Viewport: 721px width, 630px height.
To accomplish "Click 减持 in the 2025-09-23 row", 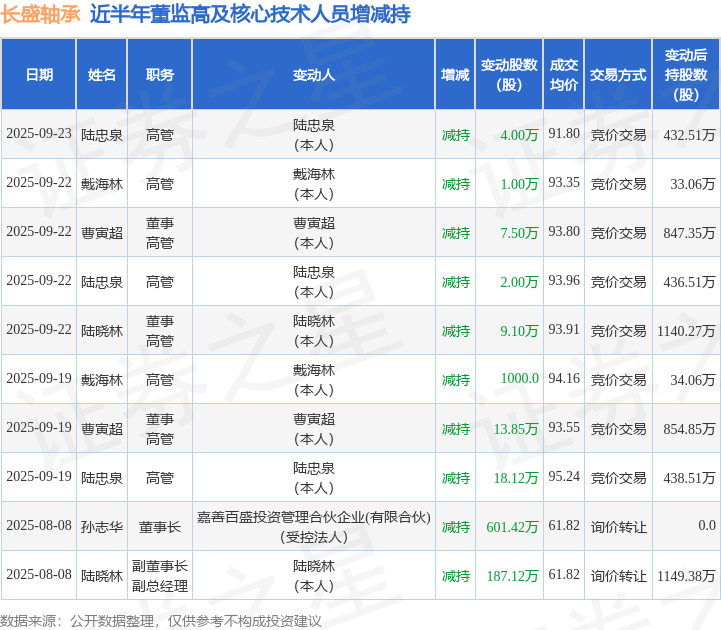I will point(456,135).
